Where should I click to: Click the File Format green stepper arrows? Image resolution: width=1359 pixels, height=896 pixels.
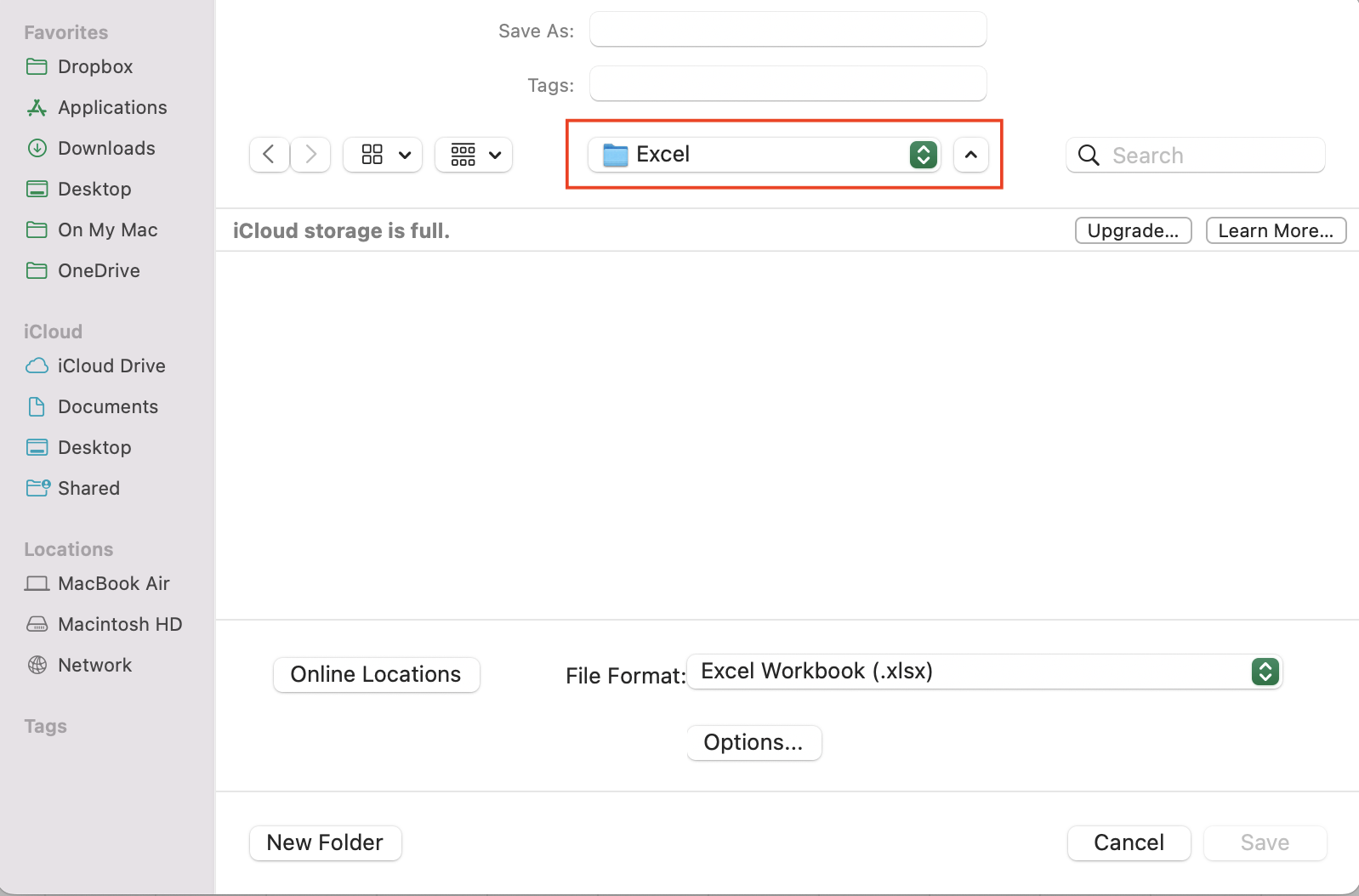click(x=1265, y=672)
